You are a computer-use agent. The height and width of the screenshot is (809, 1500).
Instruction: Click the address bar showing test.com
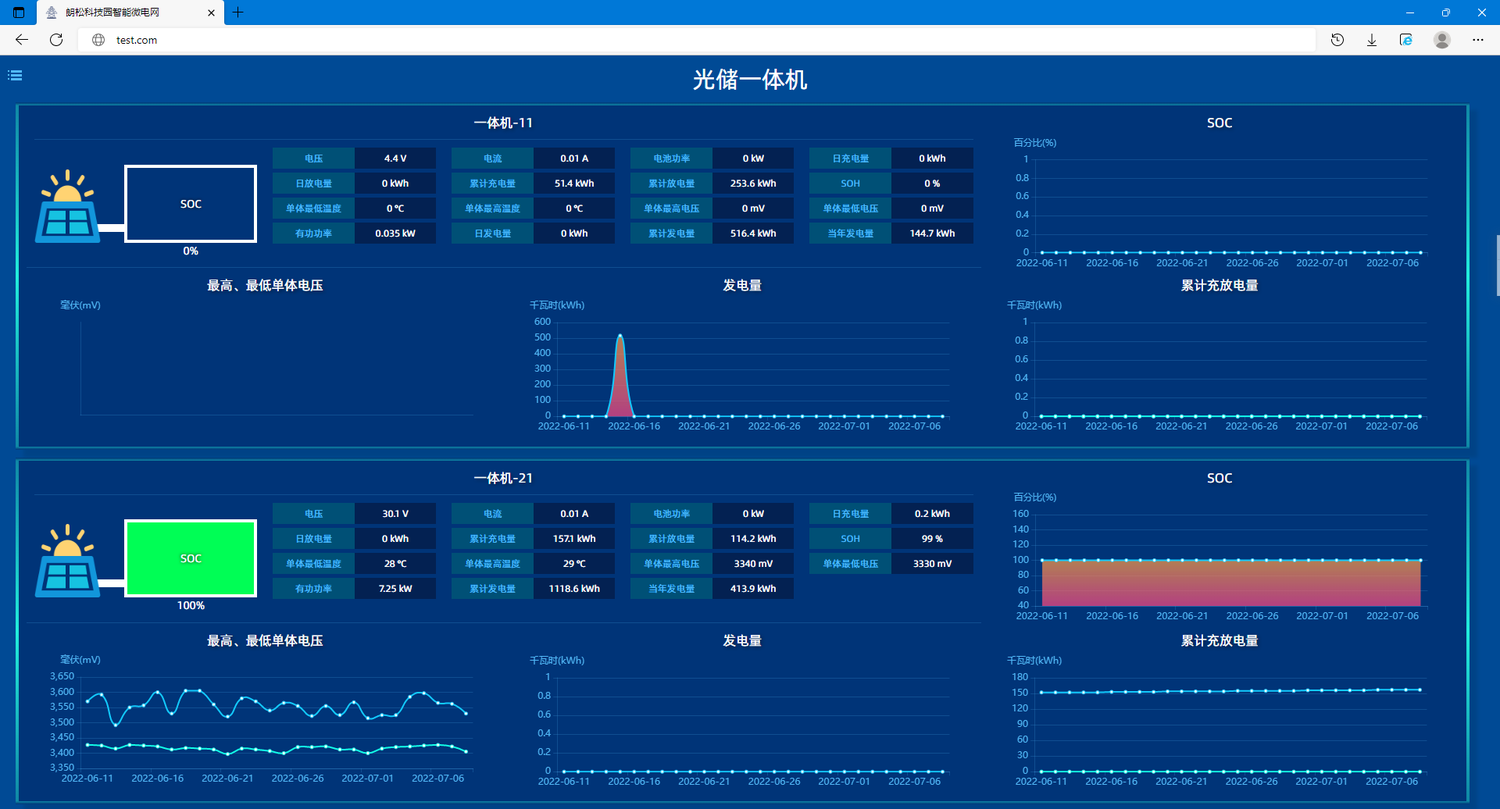pos(700,40)
